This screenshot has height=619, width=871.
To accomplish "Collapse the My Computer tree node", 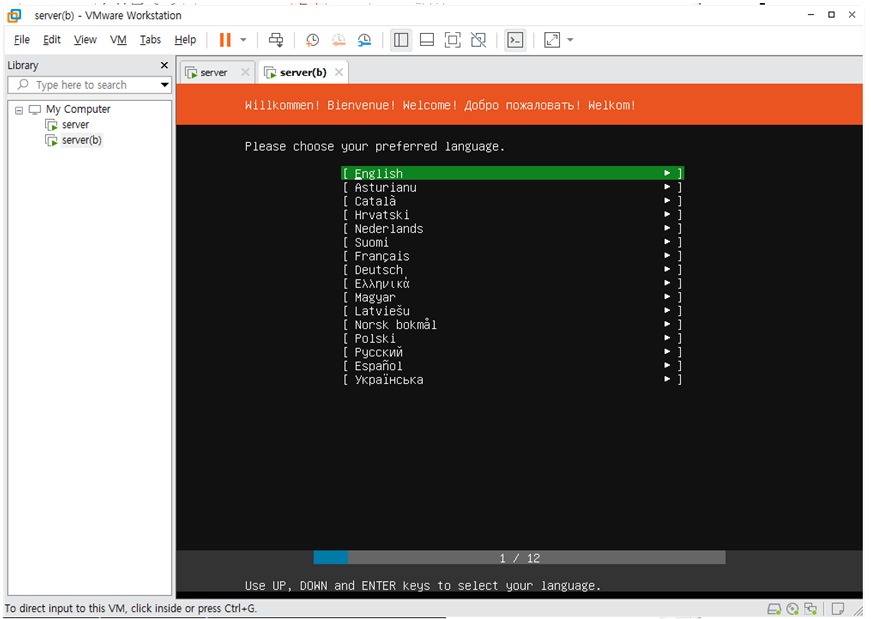I will 19,110.
